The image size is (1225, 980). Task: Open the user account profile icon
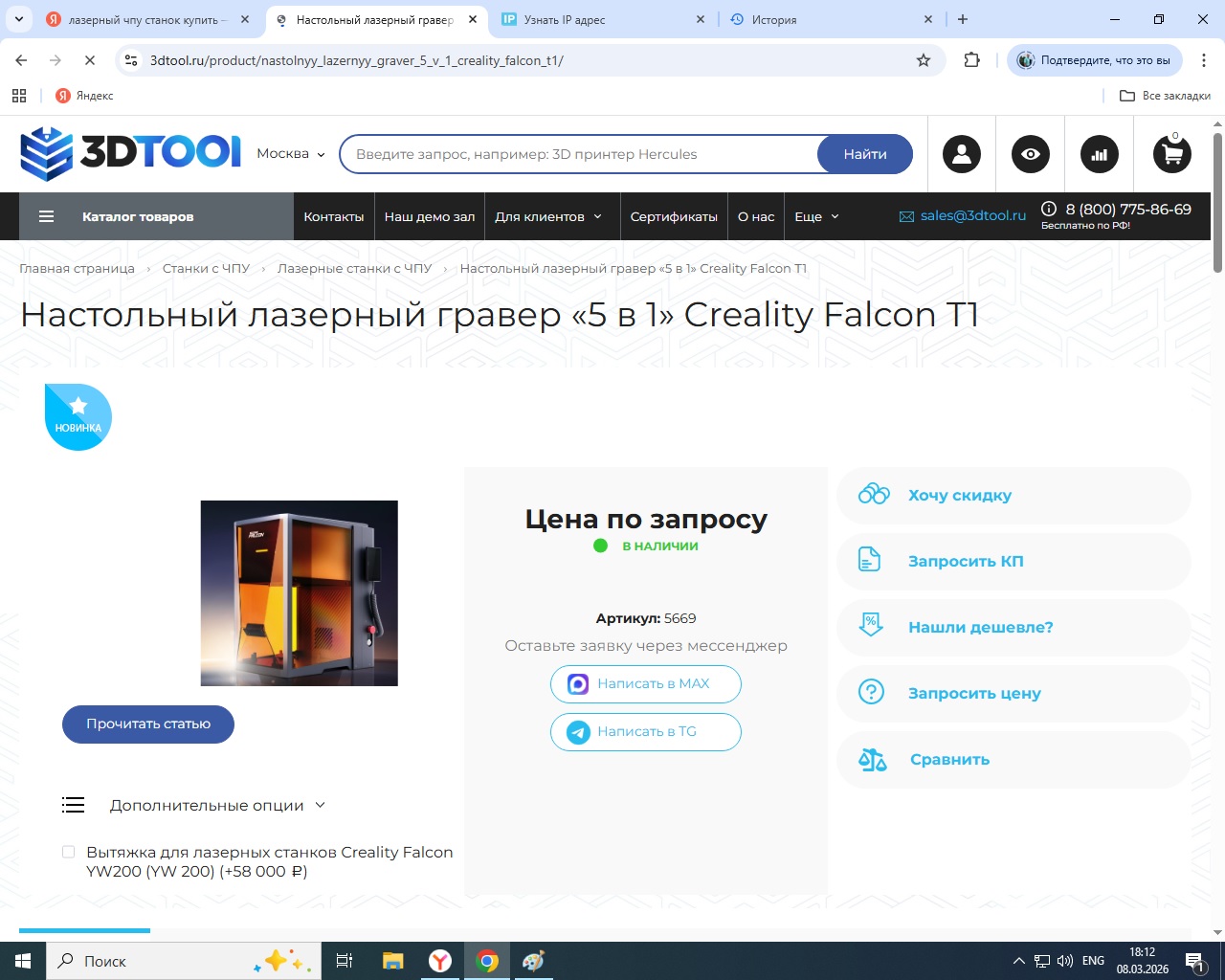pyautogui.click(x=962, y=154)
